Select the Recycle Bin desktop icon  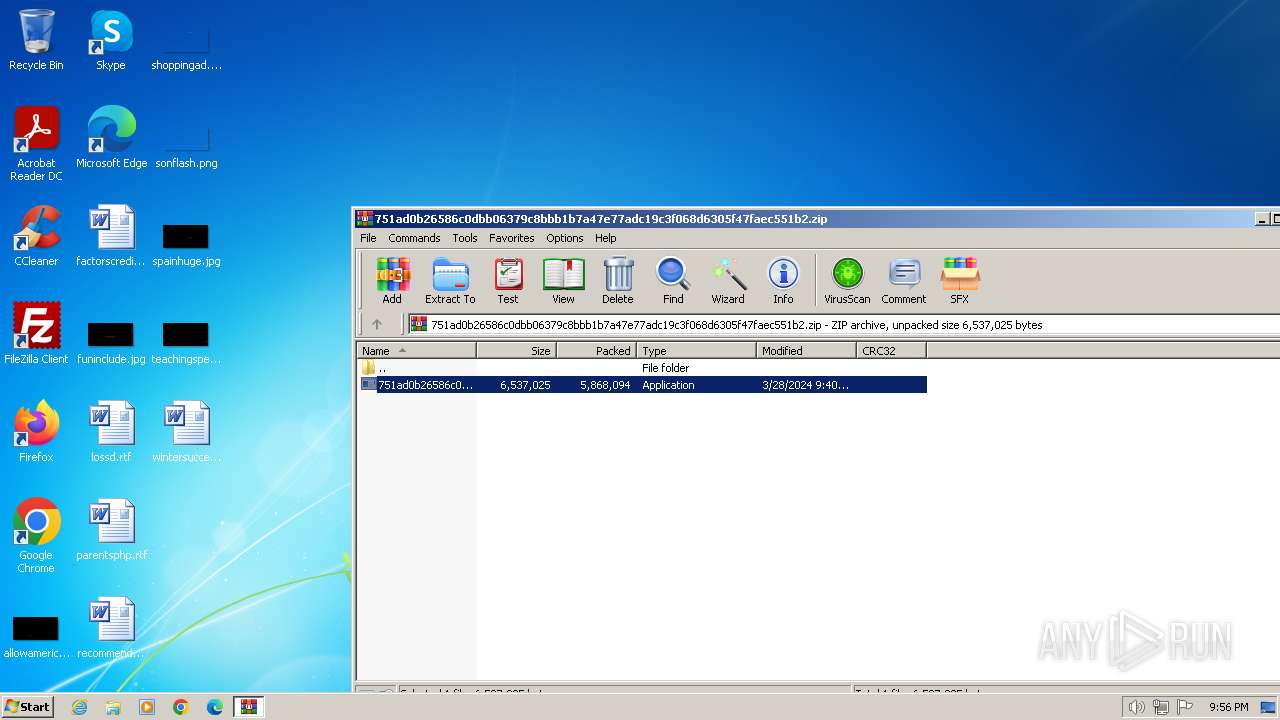36,40
